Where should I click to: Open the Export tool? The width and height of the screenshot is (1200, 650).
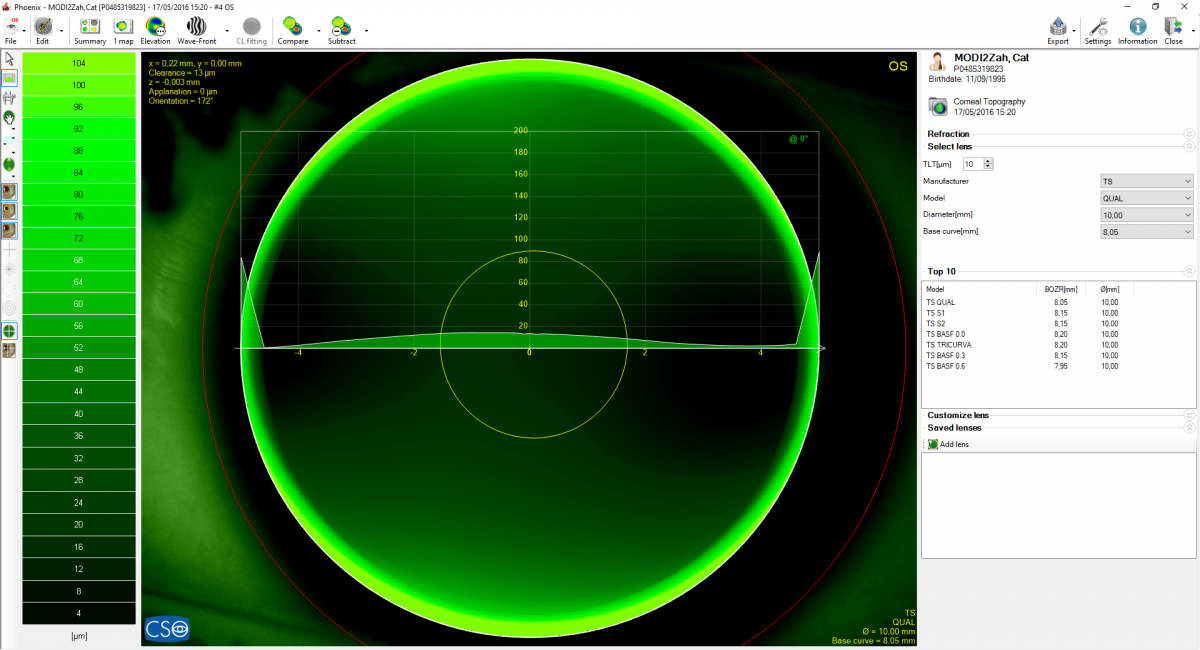(x=1057, y=30)
